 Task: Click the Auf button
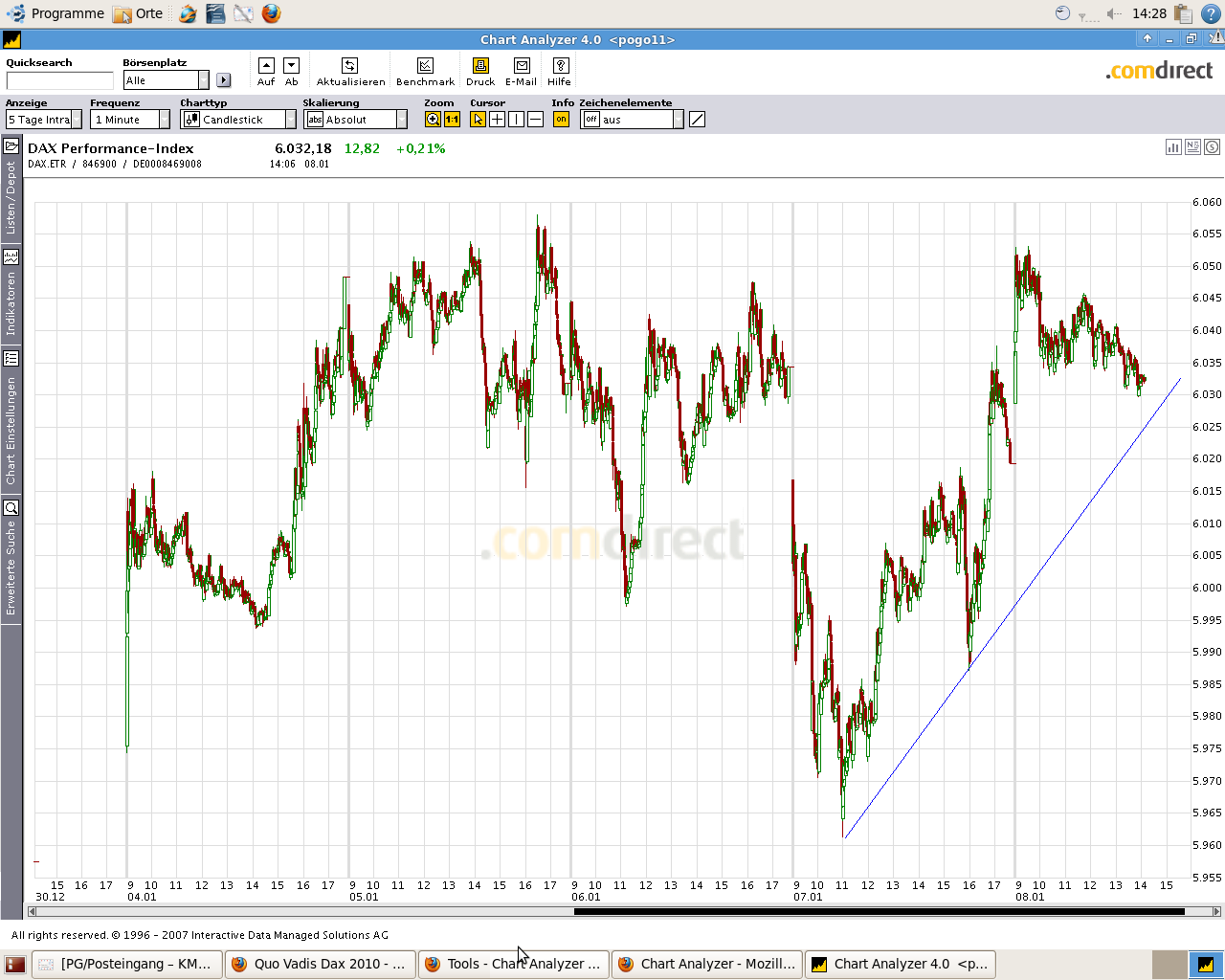(266, 65)
